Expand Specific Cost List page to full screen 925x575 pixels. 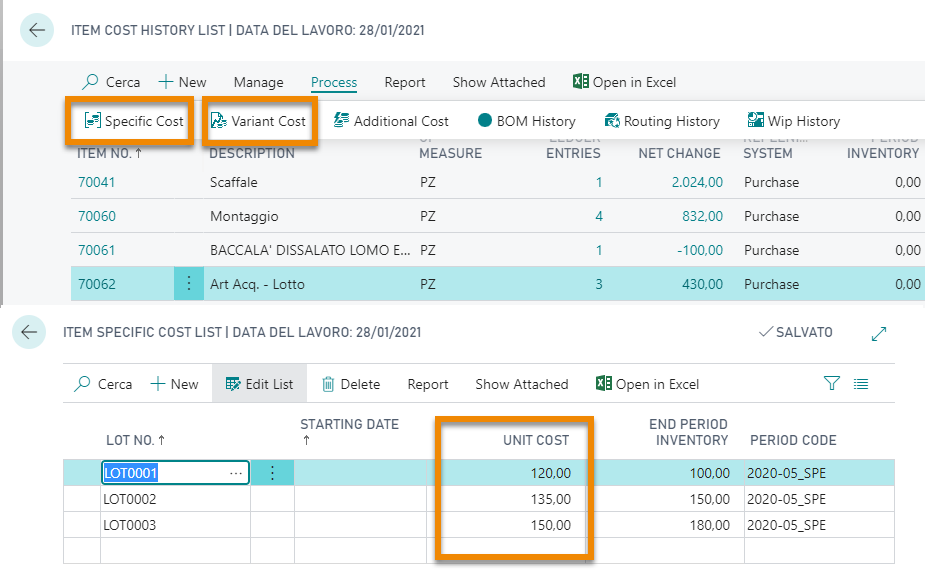879,334
